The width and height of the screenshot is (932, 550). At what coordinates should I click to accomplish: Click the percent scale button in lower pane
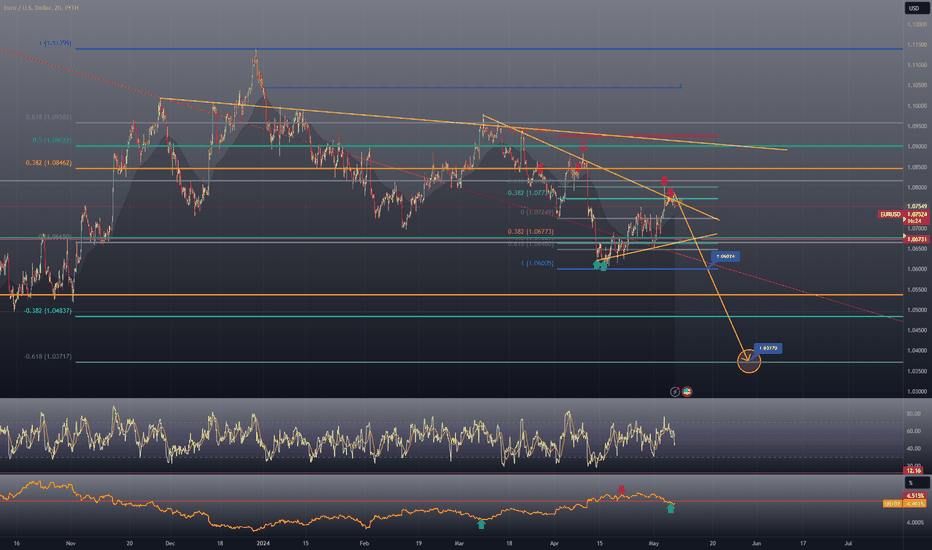coord(916,483)
